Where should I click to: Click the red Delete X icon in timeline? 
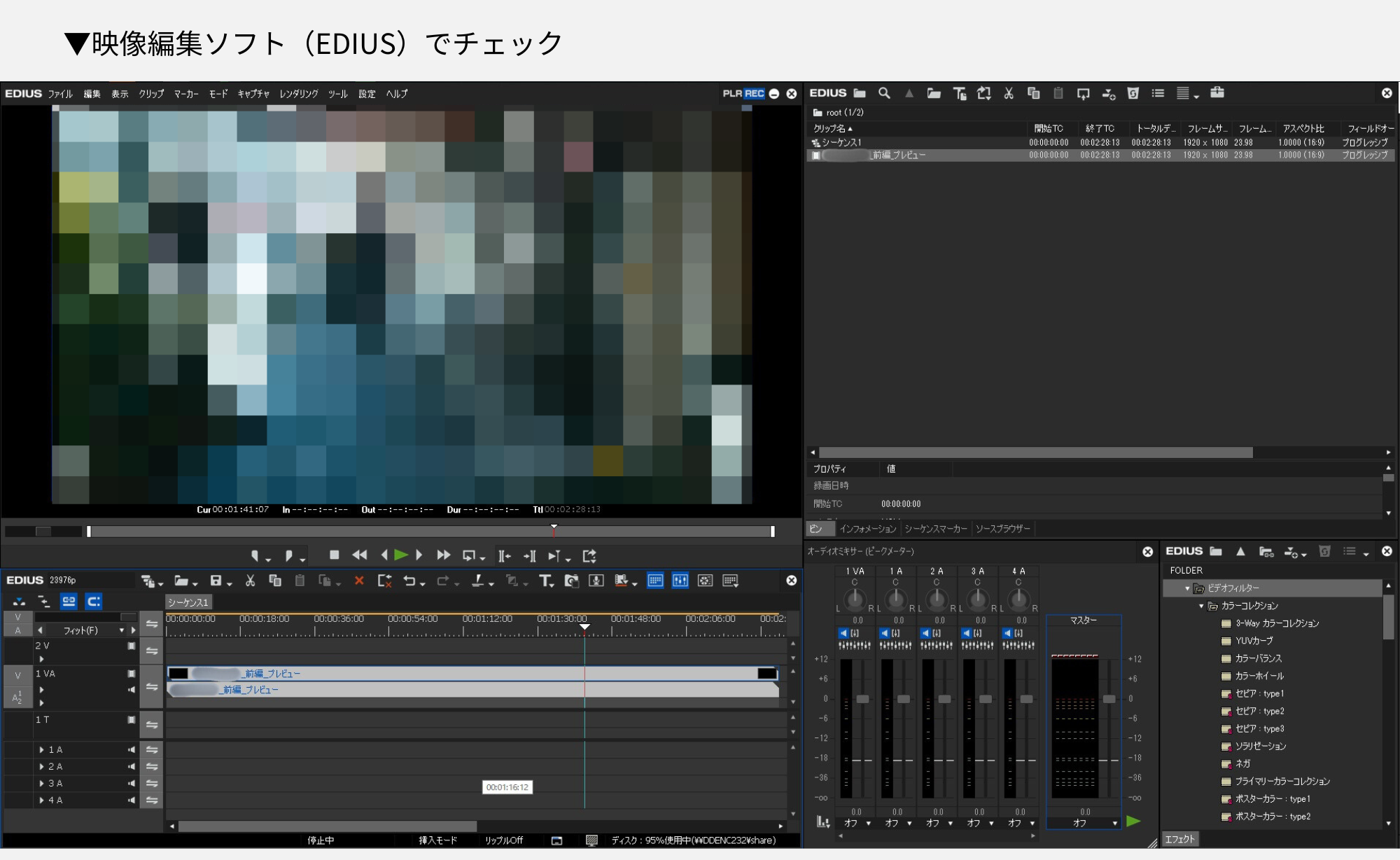pyautogui.click(x=359, y=581)
